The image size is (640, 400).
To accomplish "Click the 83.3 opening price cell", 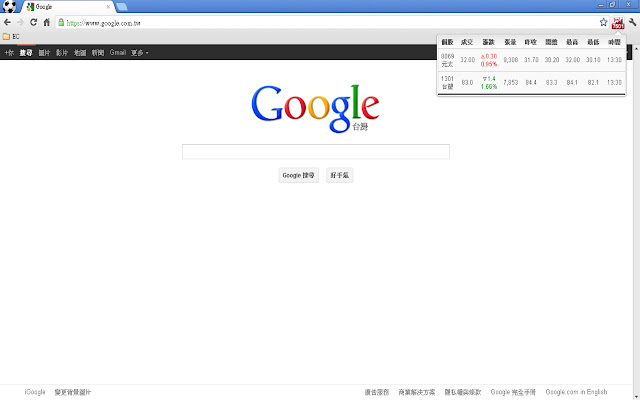I will 552,82.
